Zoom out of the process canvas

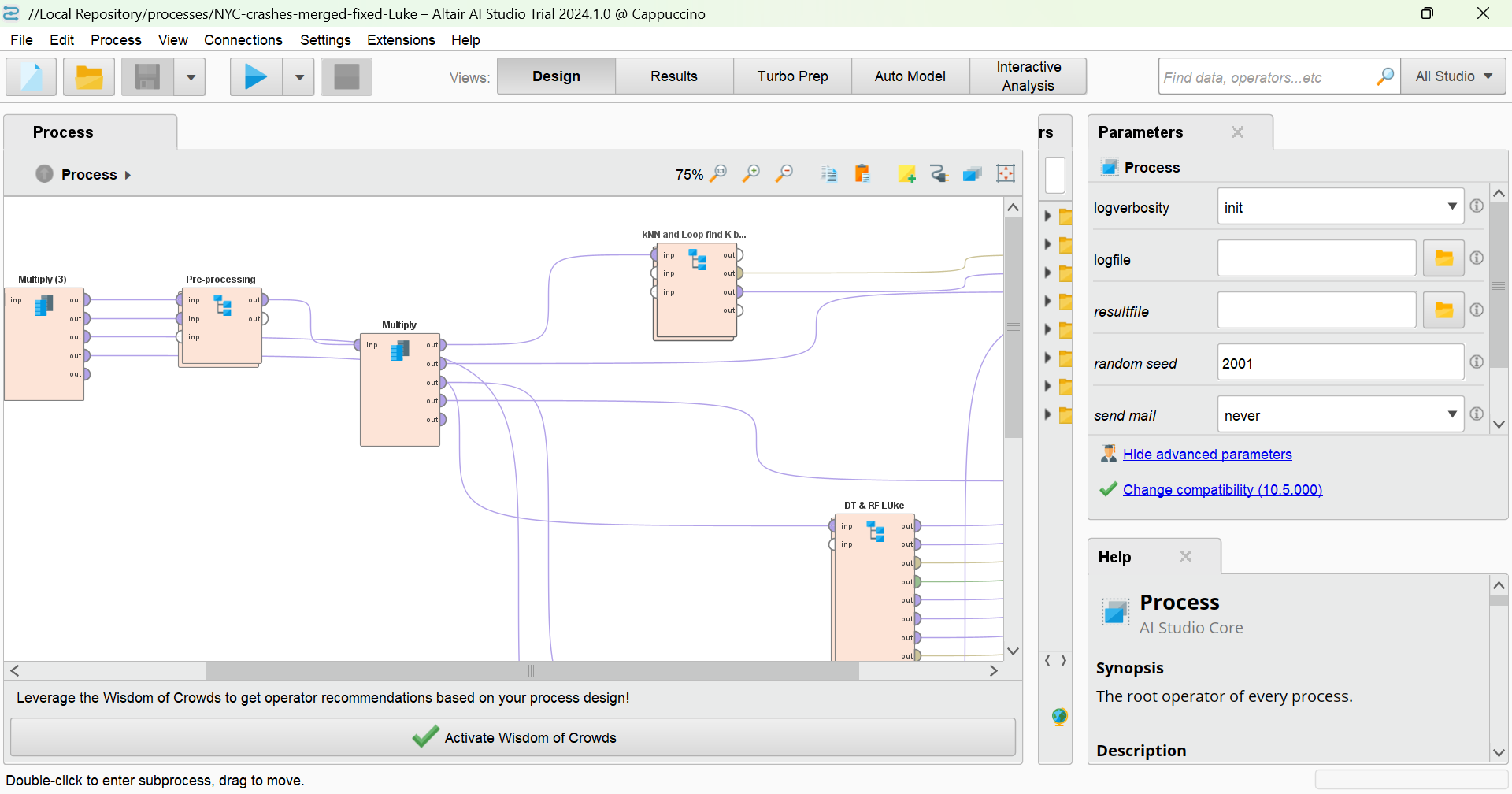pyautogui.click(x=784, y=174)
